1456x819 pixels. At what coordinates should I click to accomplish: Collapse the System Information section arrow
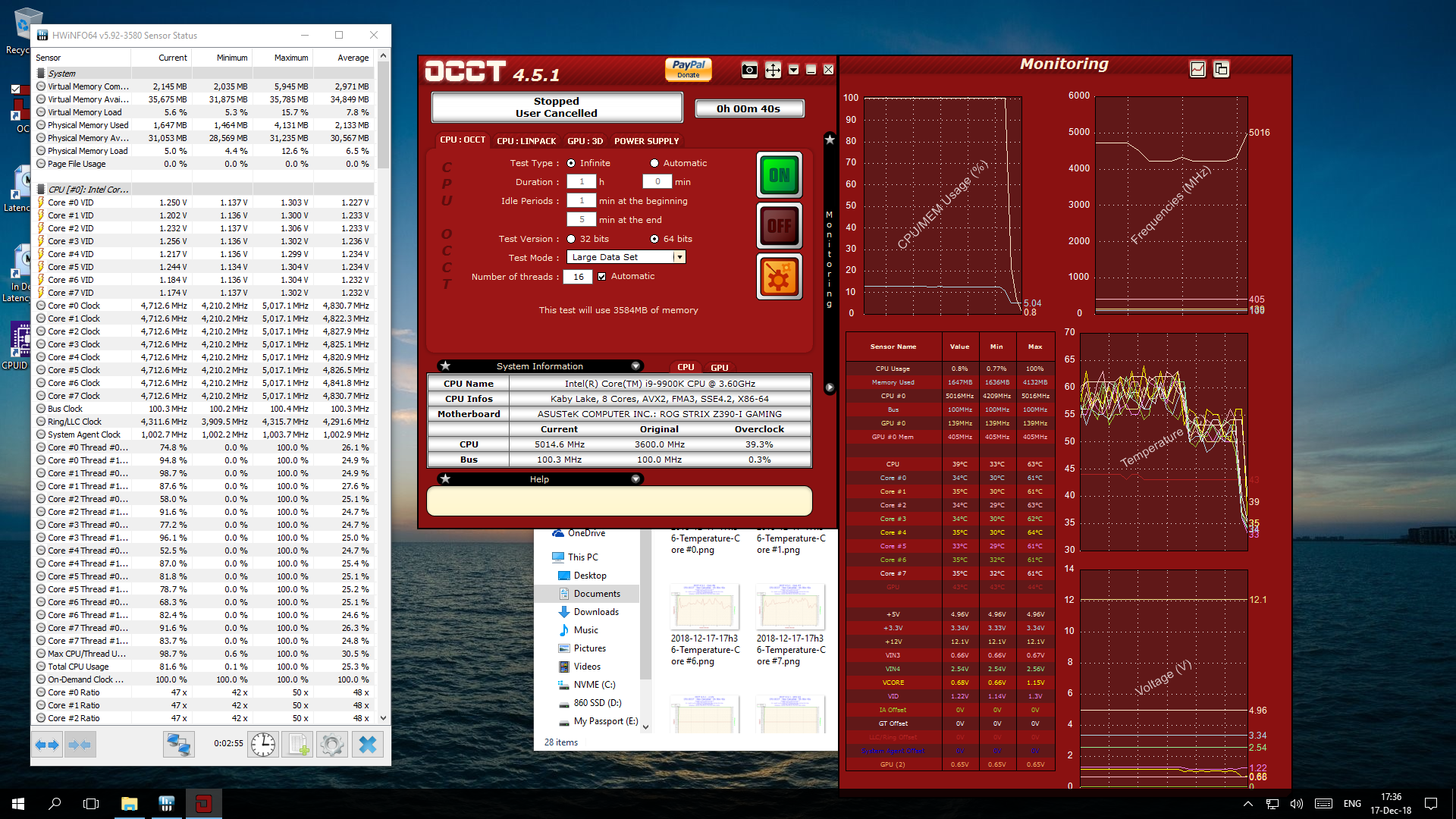tap(635, 366)
